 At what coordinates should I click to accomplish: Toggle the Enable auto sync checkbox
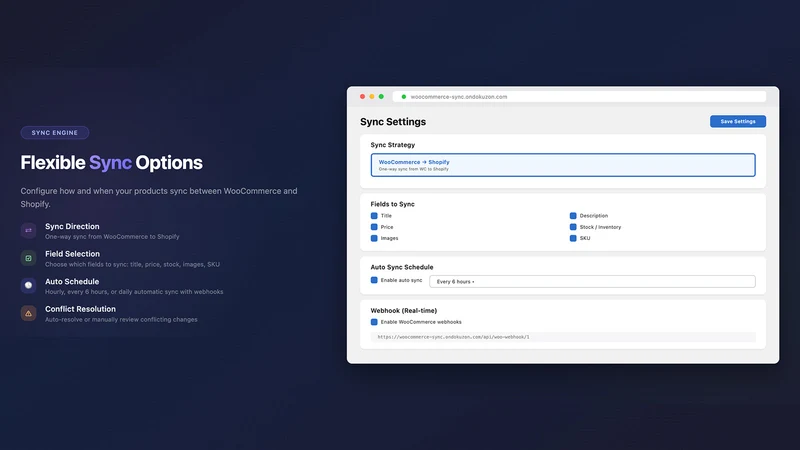coord(374,280)
